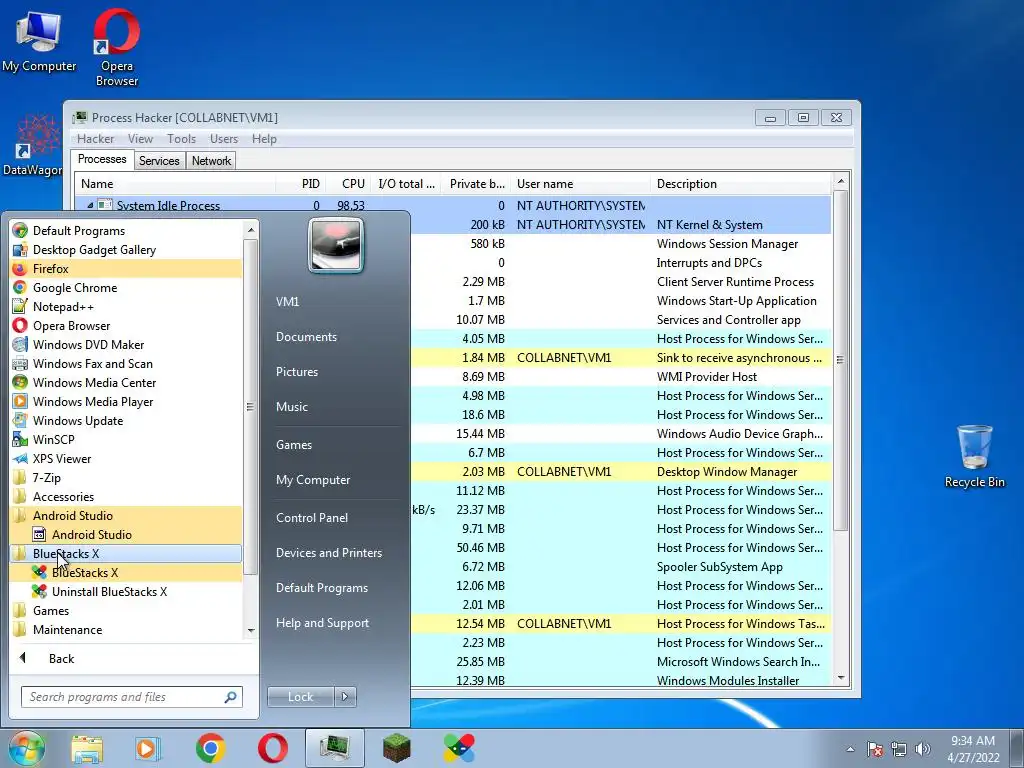1024x768 pixels.
Task: Open Documents from the Start menu
Action: [x=306, y=336]
